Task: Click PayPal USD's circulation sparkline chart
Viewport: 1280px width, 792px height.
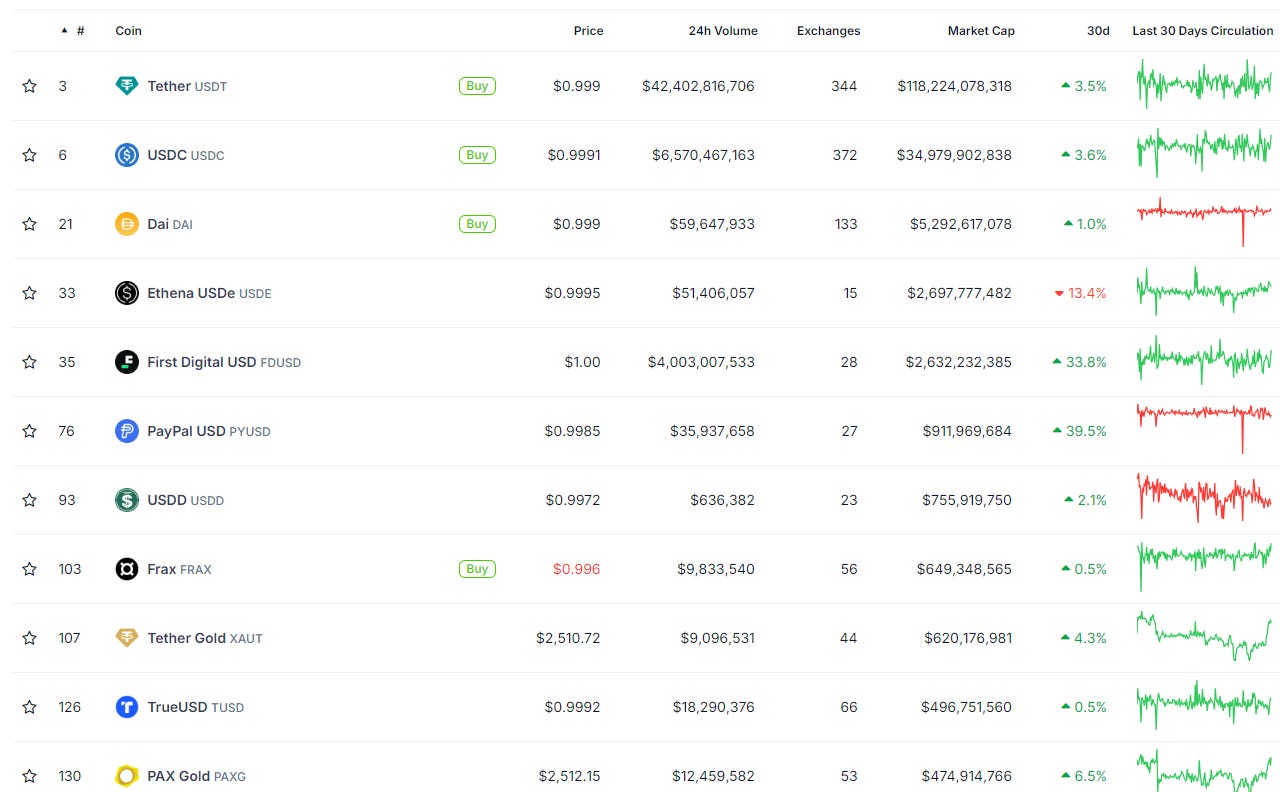Action: coord(1204,428)
